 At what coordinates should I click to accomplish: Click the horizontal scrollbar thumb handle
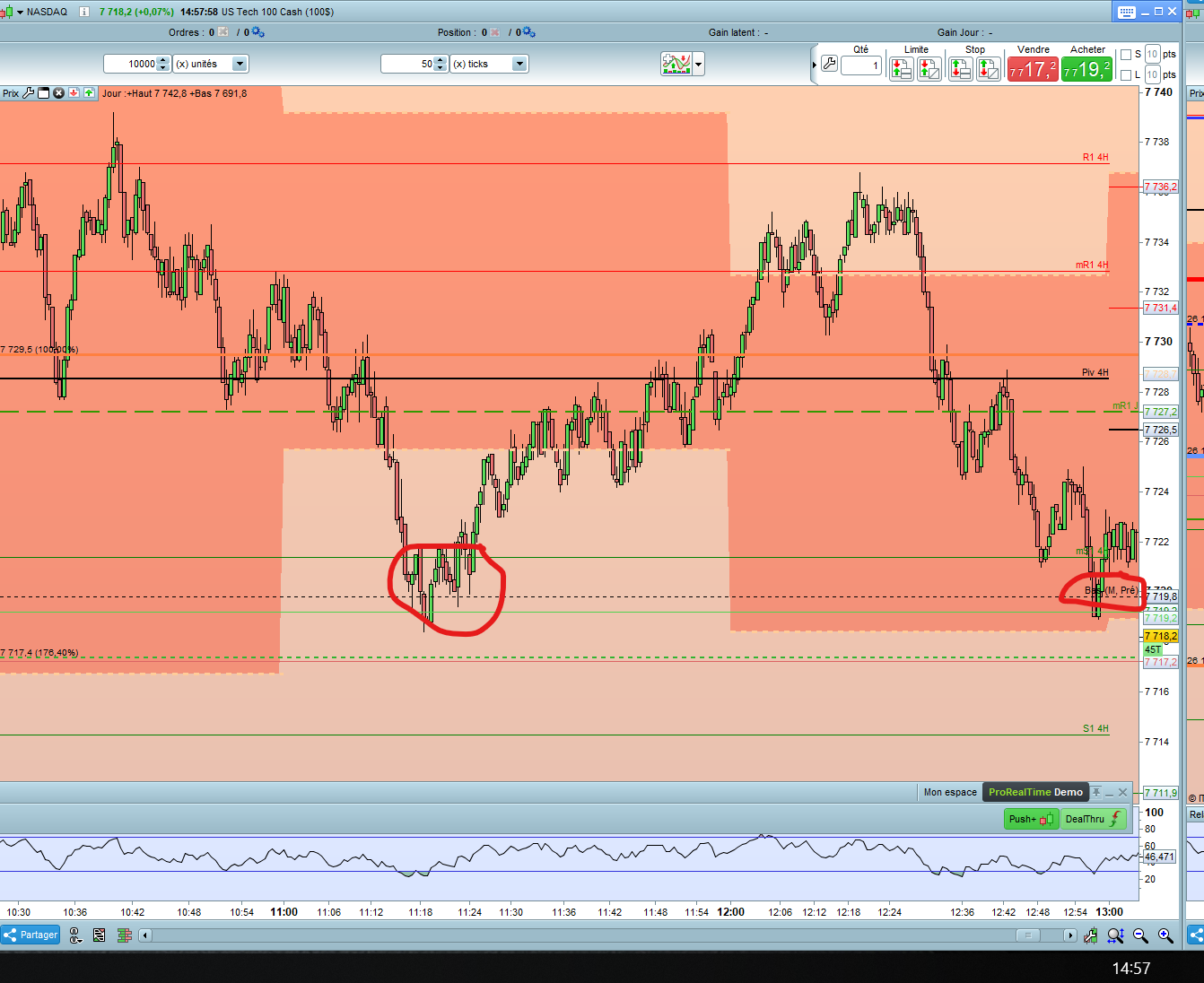tap(1028, 935)
